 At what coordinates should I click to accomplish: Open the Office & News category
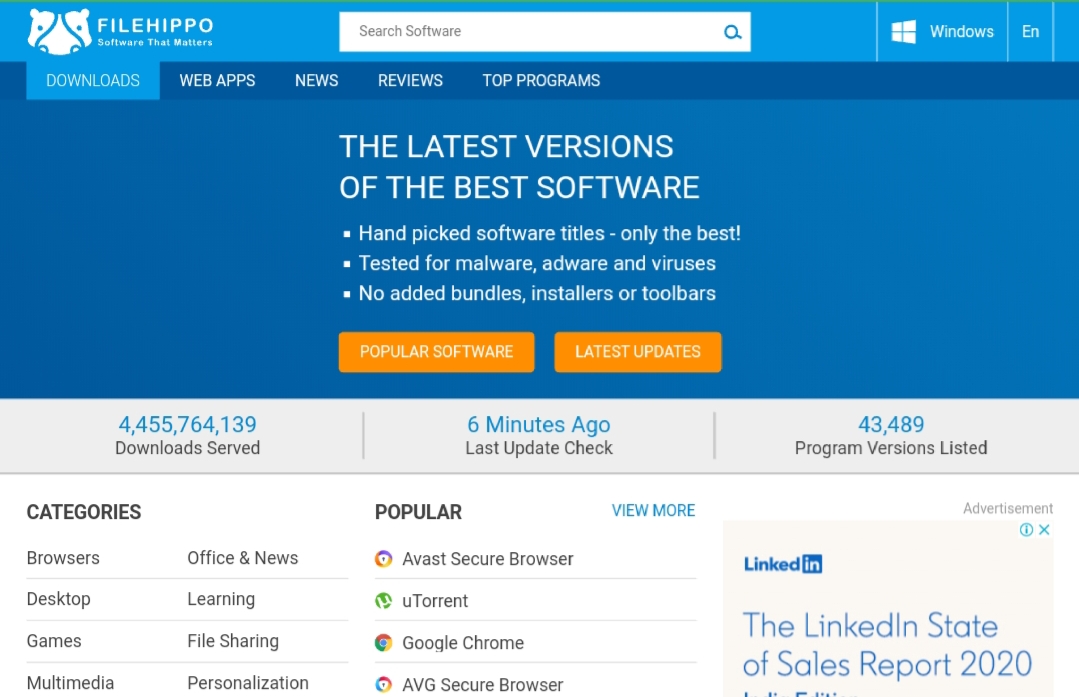(243, 558)
